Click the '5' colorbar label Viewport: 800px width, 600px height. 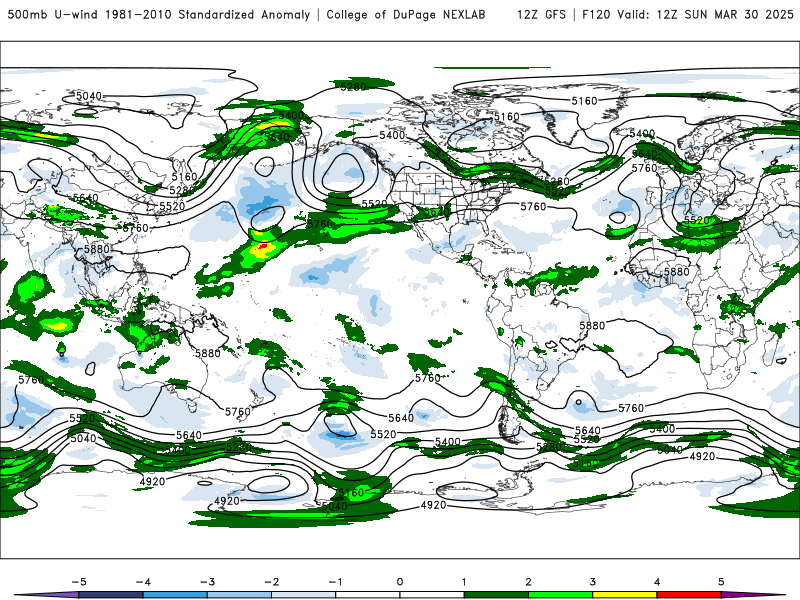point(721,582)
